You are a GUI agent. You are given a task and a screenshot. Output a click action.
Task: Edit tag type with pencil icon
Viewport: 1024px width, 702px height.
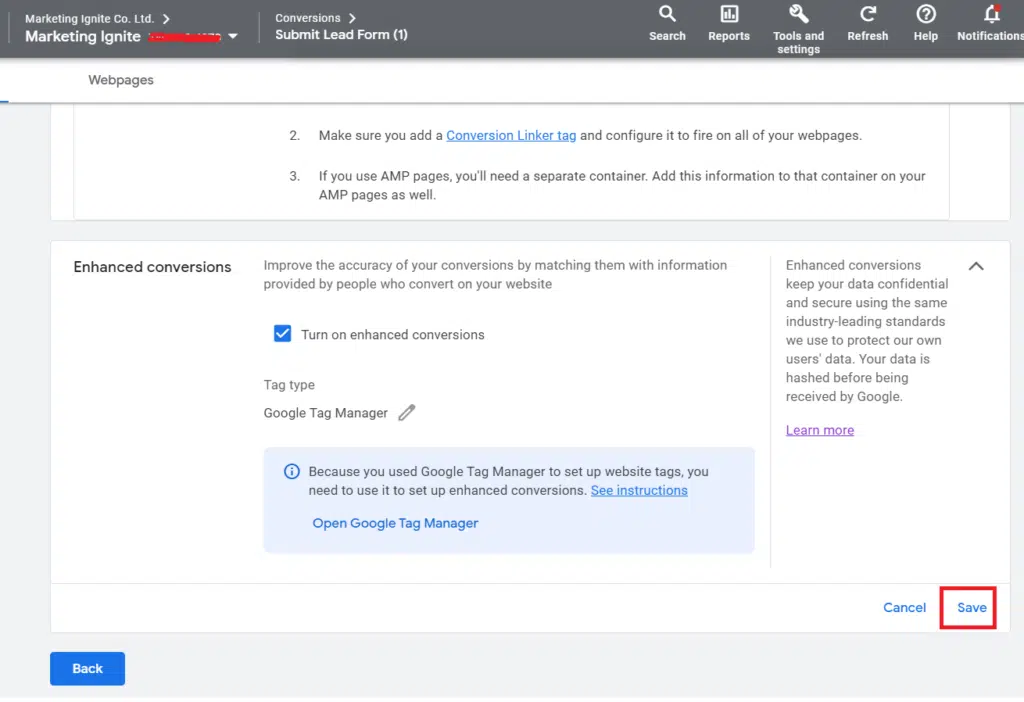[406, 413]
